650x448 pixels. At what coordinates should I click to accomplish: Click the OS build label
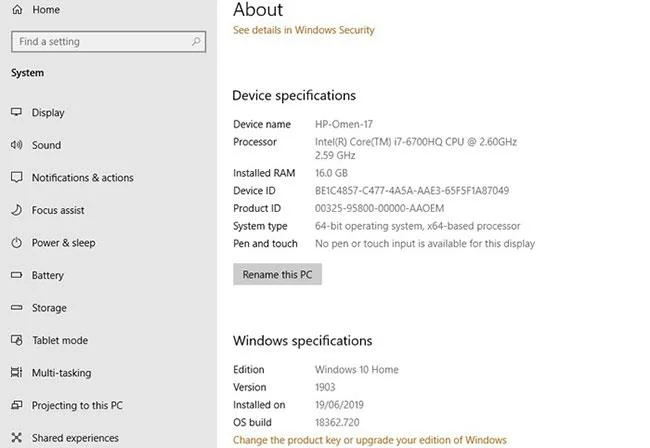point(252,422)
